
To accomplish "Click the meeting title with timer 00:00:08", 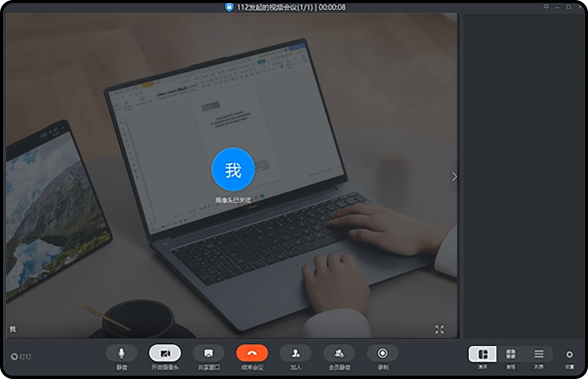I will (291, 7).
